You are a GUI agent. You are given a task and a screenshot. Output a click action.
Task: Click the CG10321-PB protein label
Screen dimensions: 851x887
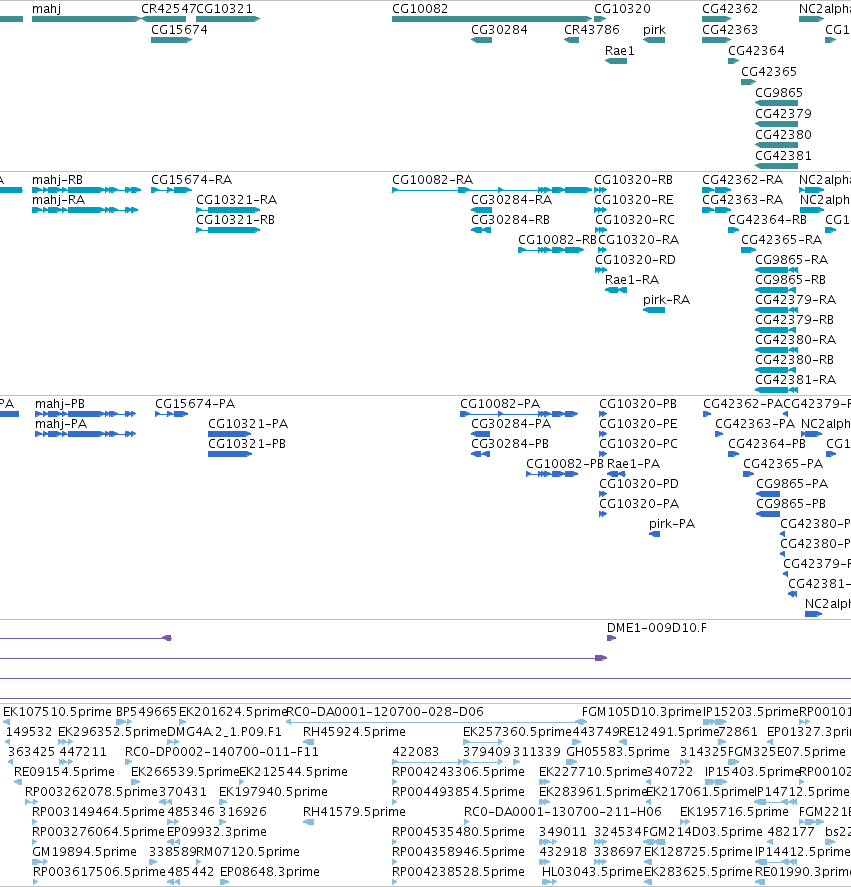pos(247,444)
